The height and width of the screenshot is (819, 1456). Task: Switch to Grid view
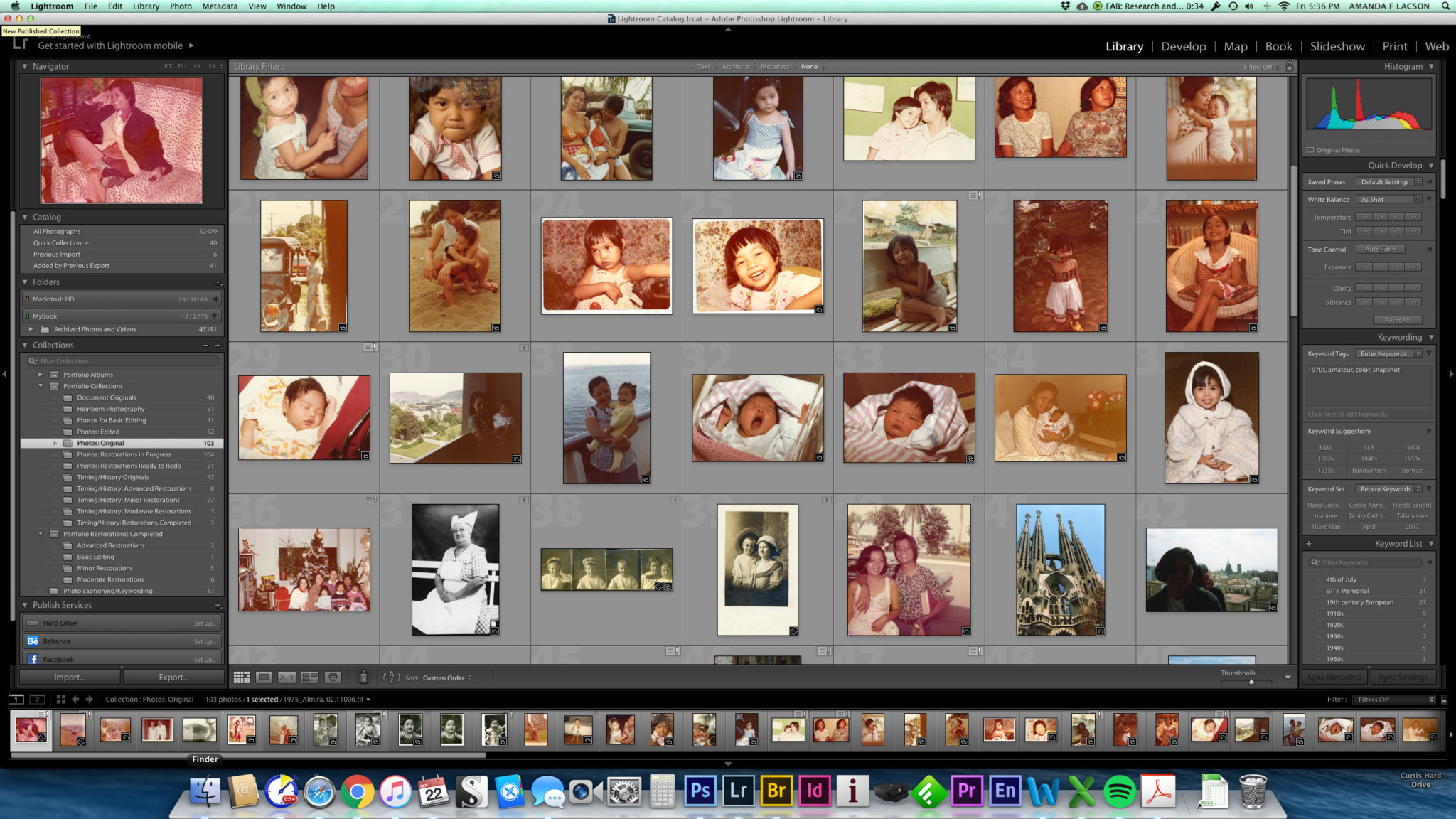point(242,678)
